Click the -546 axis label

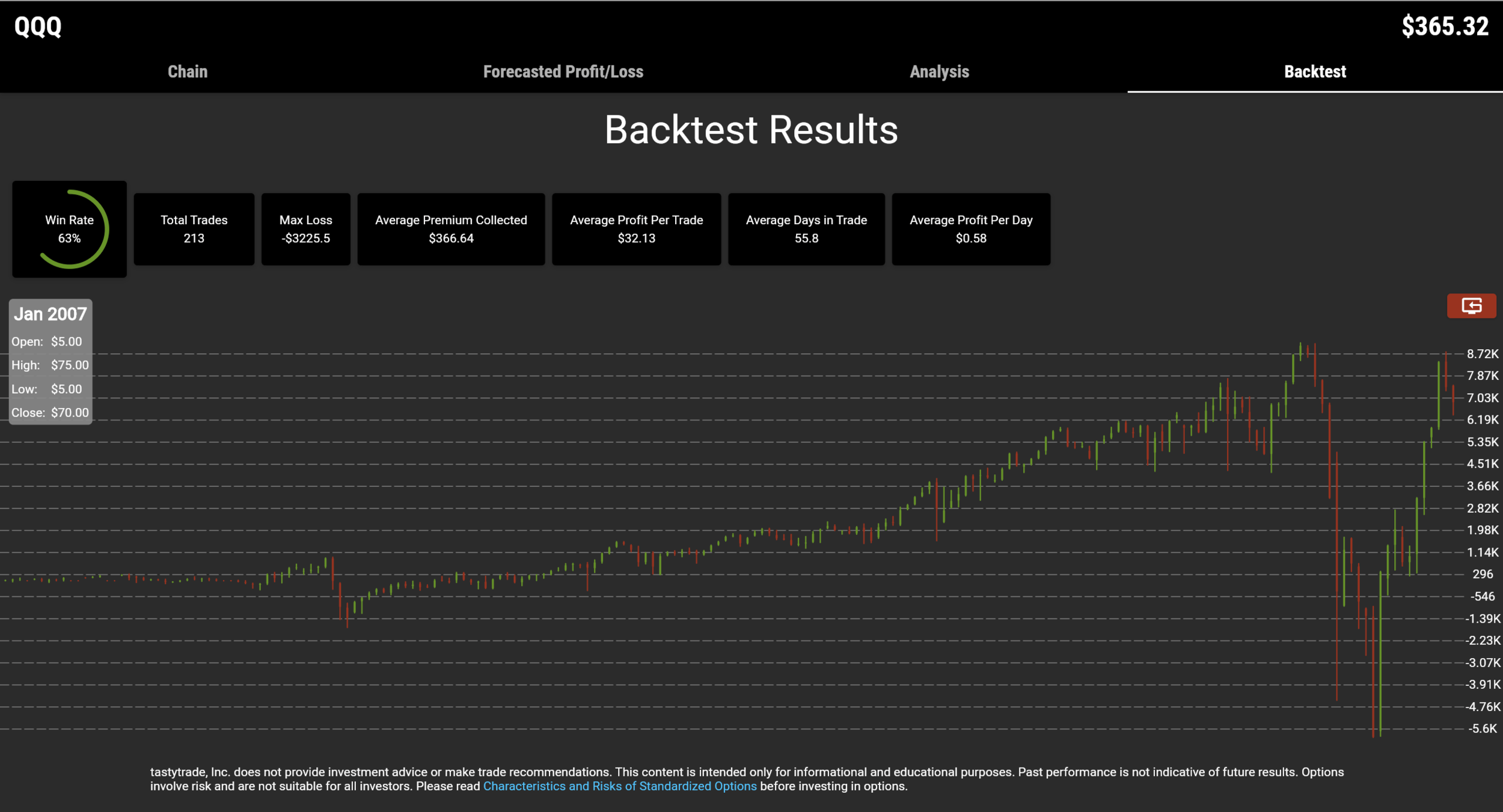[x=1483, y=596]
